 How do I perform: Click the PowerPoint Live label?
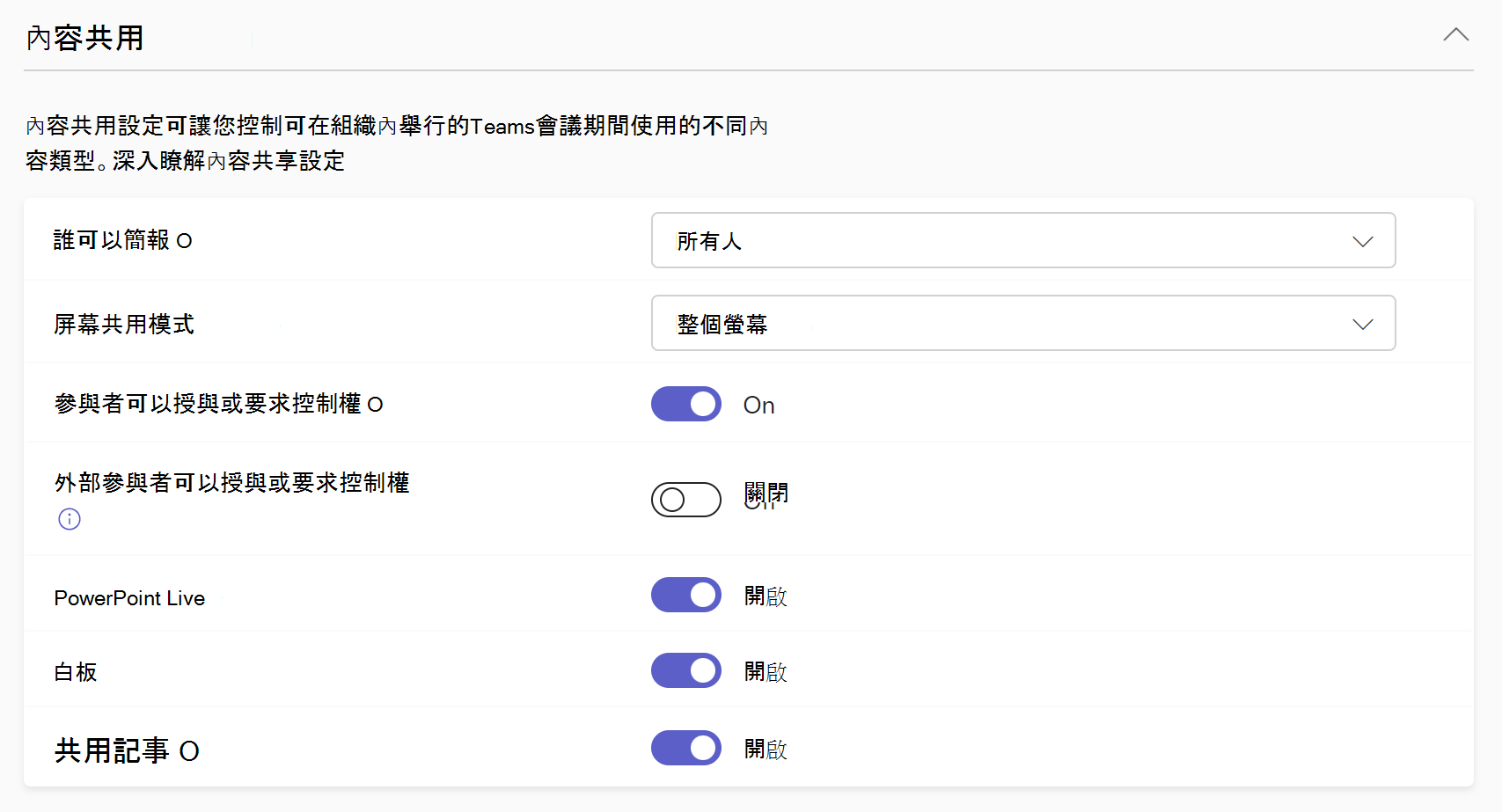129,598
